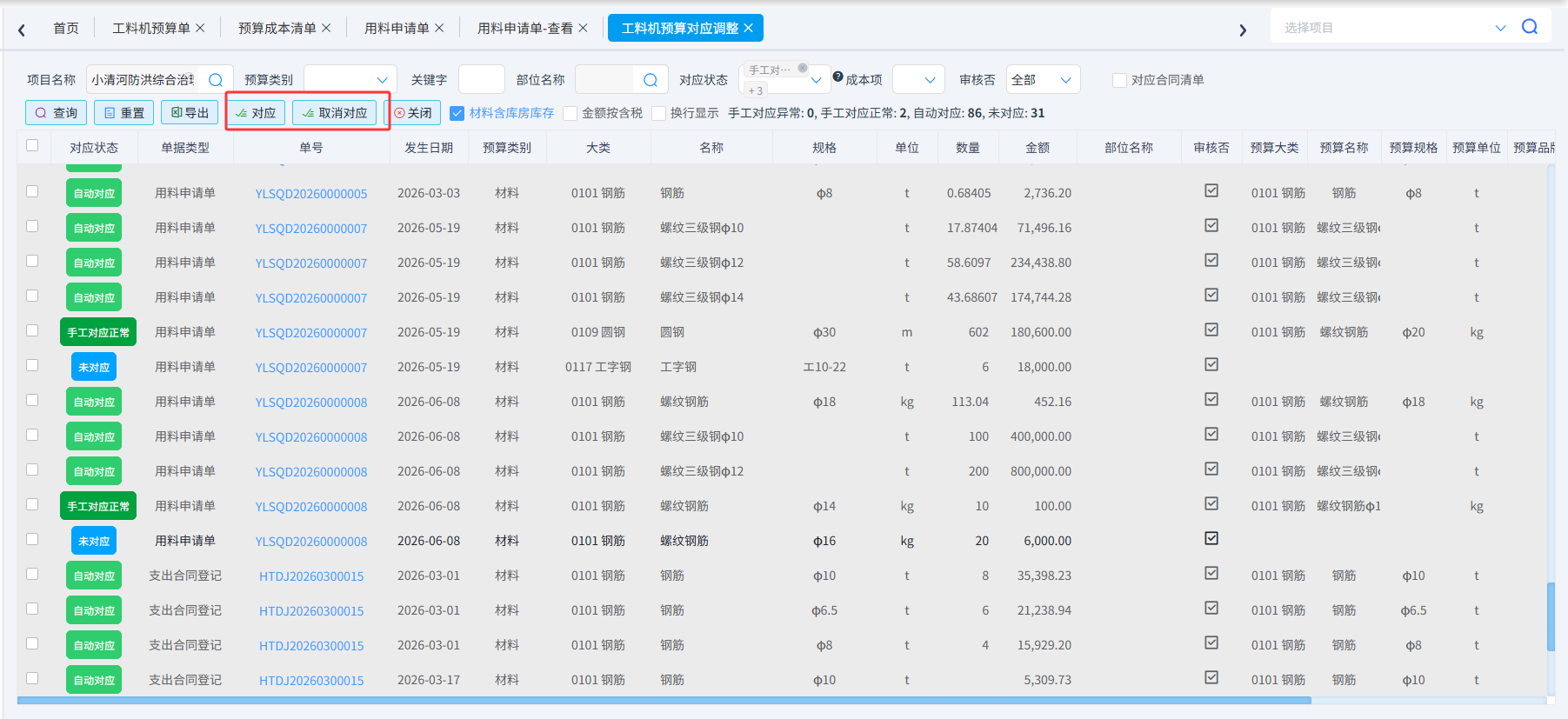Click the help icon beside 成本项
1568x719 pixels.
pyautogui.click(x=837, y=77)
